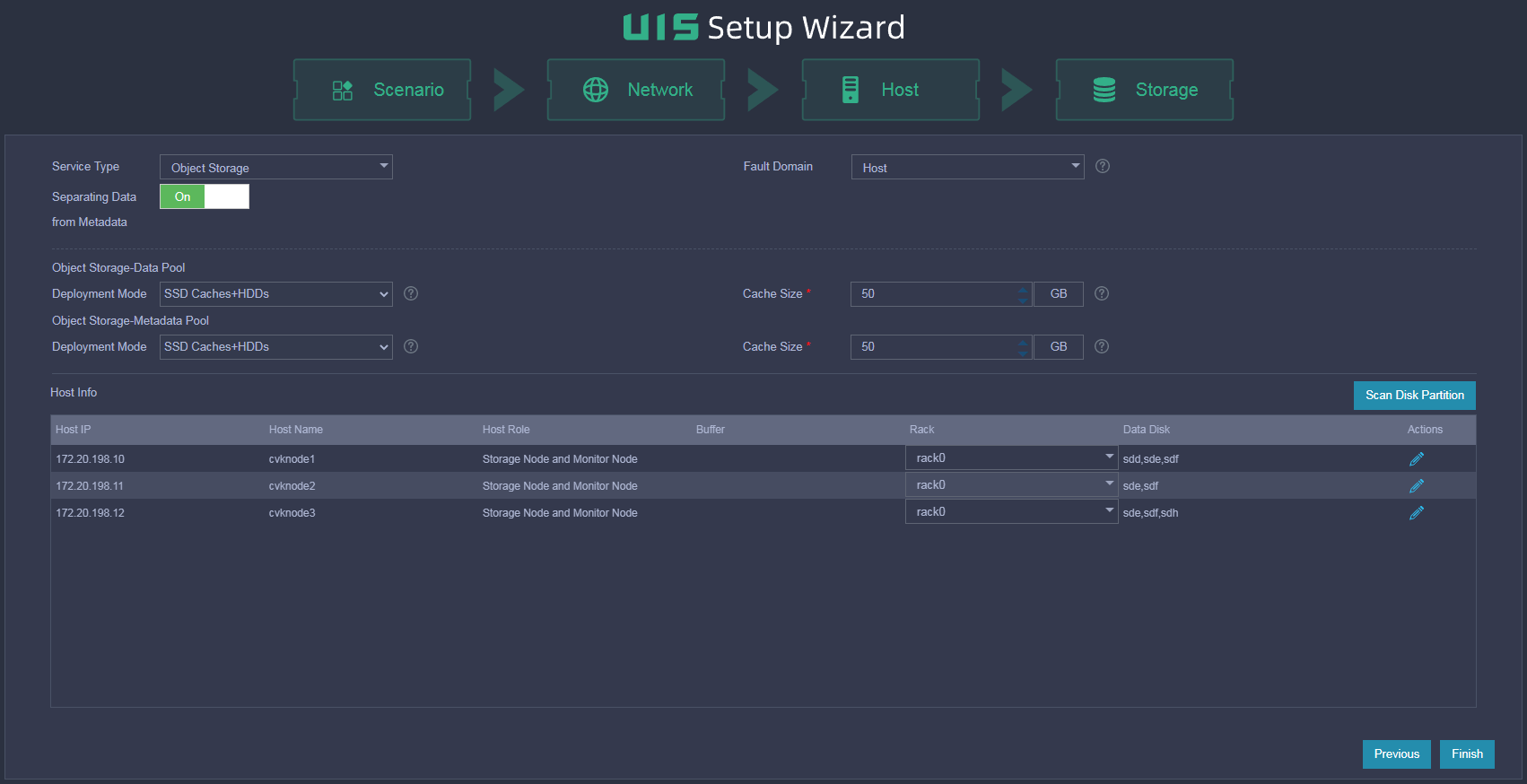Click GB unit beside Data Pool Cache Size
Image resolution: width=1527 pixels, height=784 pixels.
(x=1059, y=294)
